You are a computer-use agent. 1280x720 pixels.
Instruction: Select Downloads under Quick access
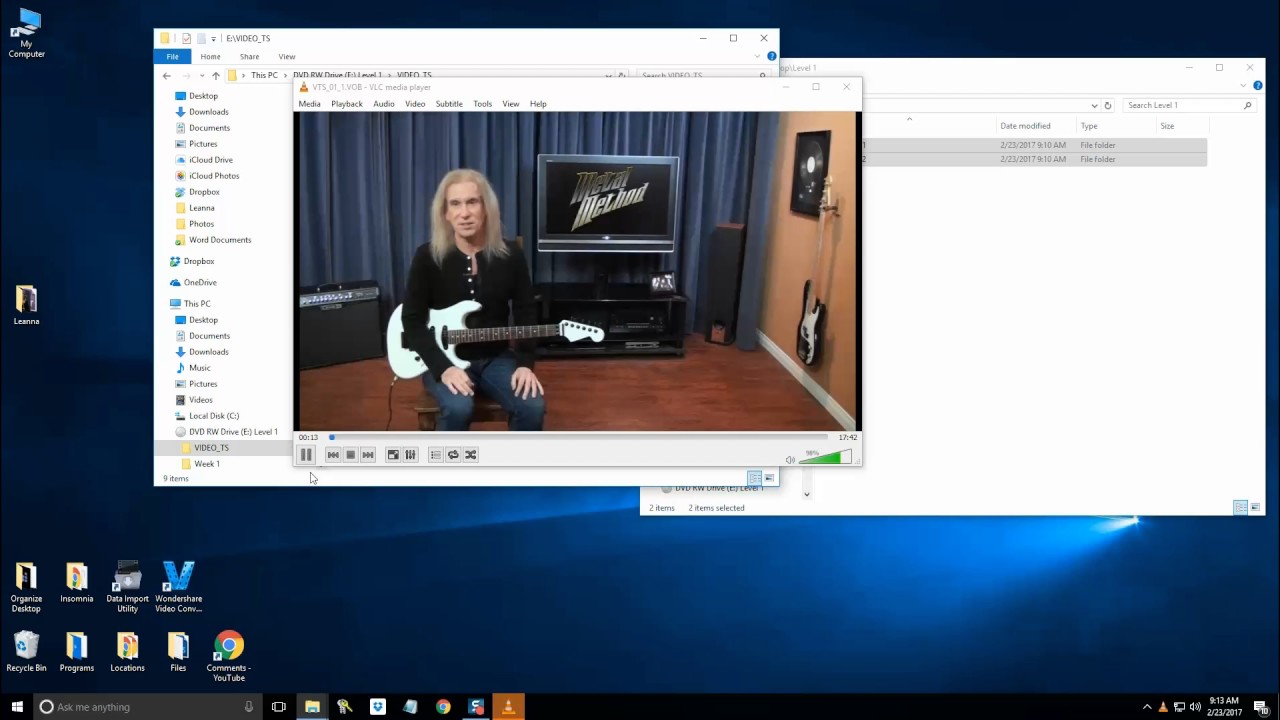[209, 112]
